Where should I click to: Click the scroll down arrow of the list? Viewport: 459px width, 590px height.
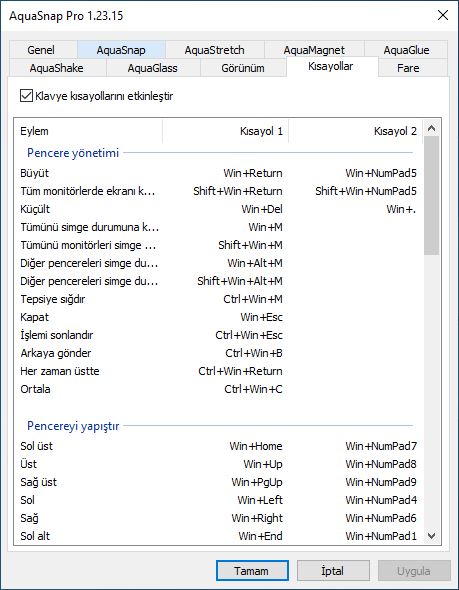(432, 535)
